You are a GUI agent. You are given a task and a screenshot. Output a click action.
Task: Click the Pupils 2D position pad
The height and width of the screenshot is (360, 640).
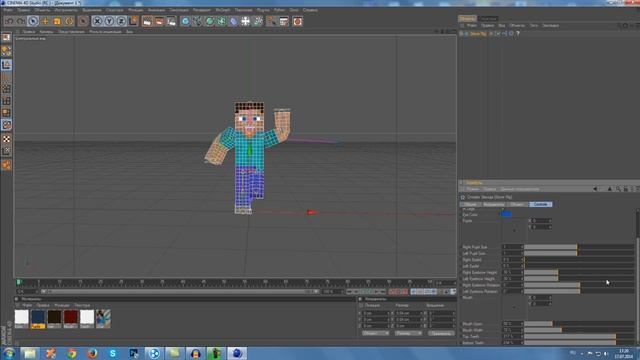(514, 230)
